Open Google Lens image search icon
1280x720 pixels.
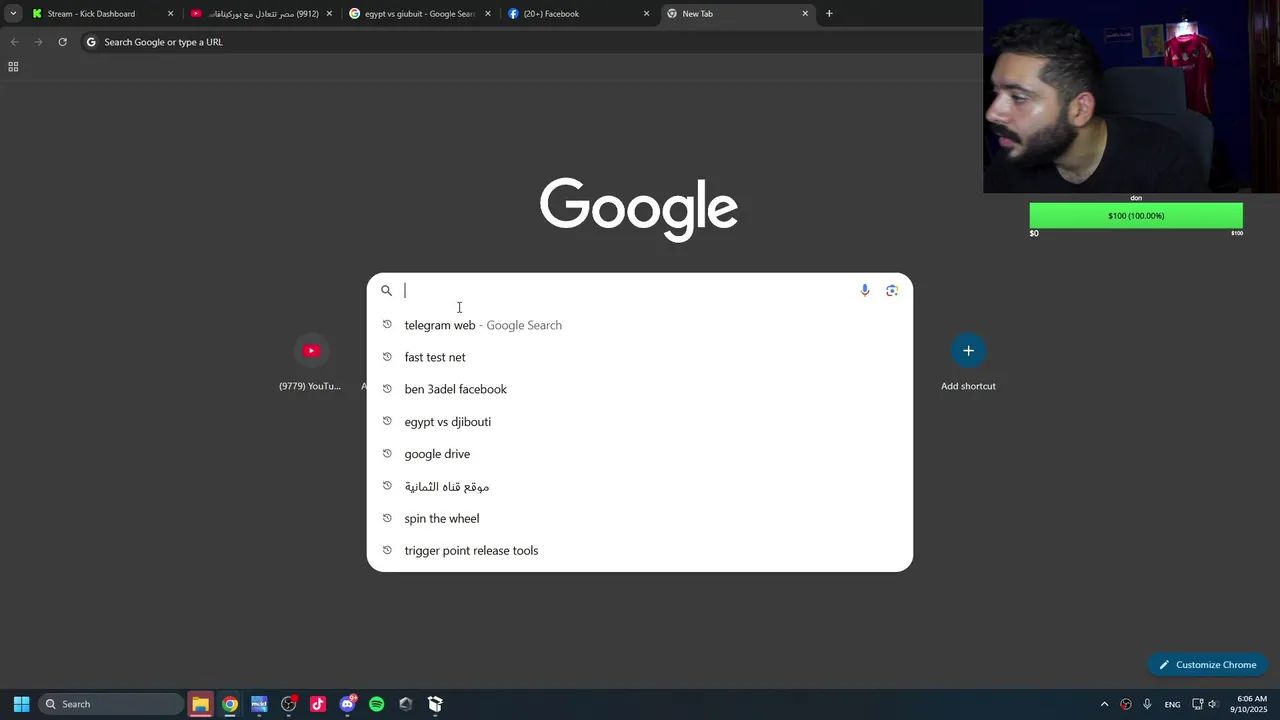(x=892, y=291)
